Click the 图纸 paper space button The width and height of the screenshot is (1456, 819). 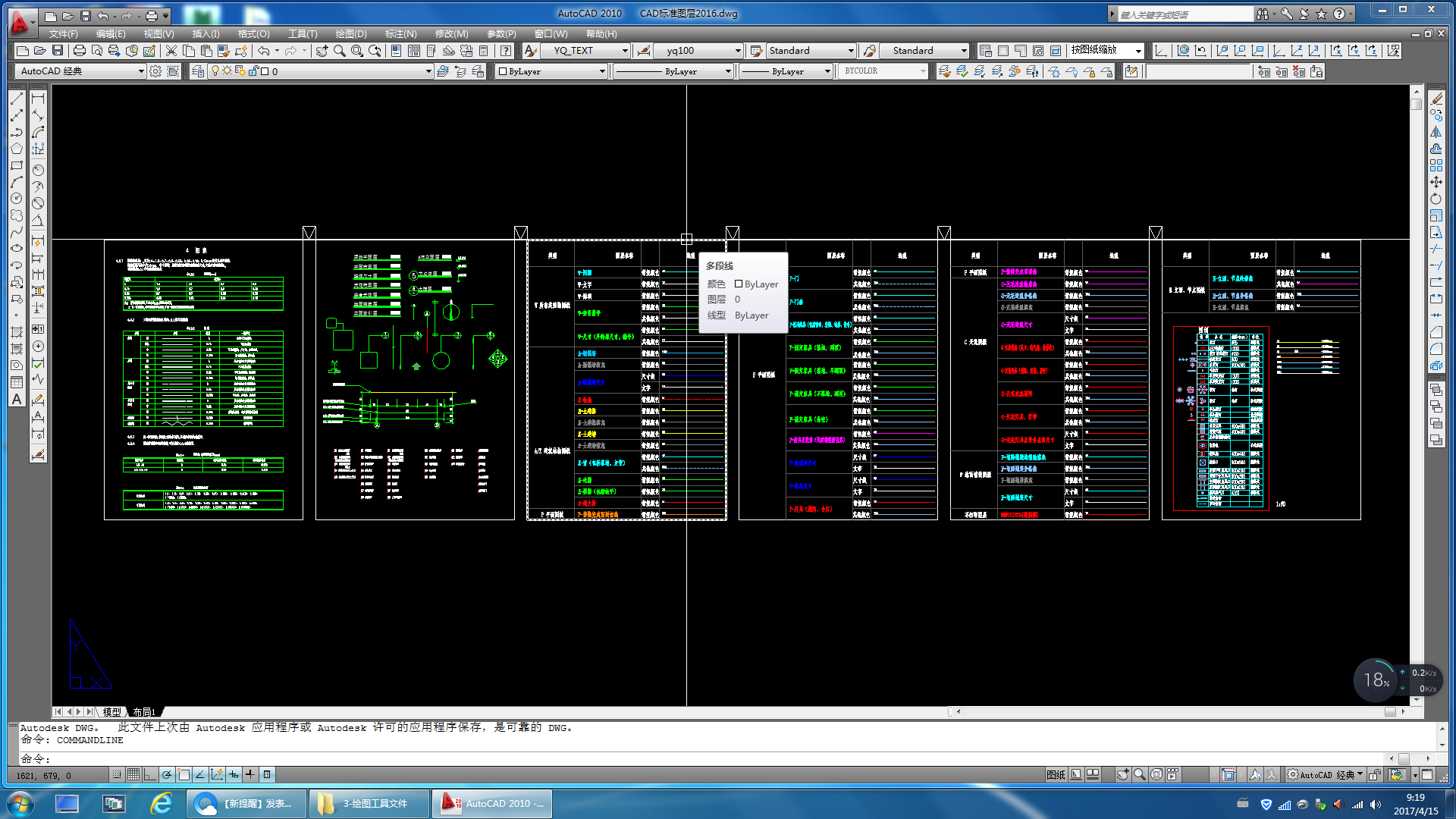tap(1055, 774)
